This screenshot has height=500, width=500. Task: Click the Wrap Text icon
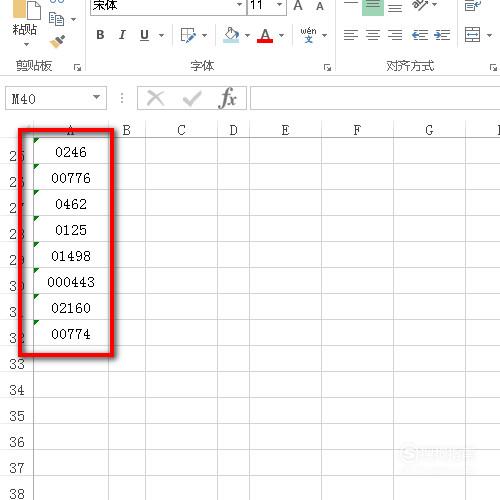[473, 6]
